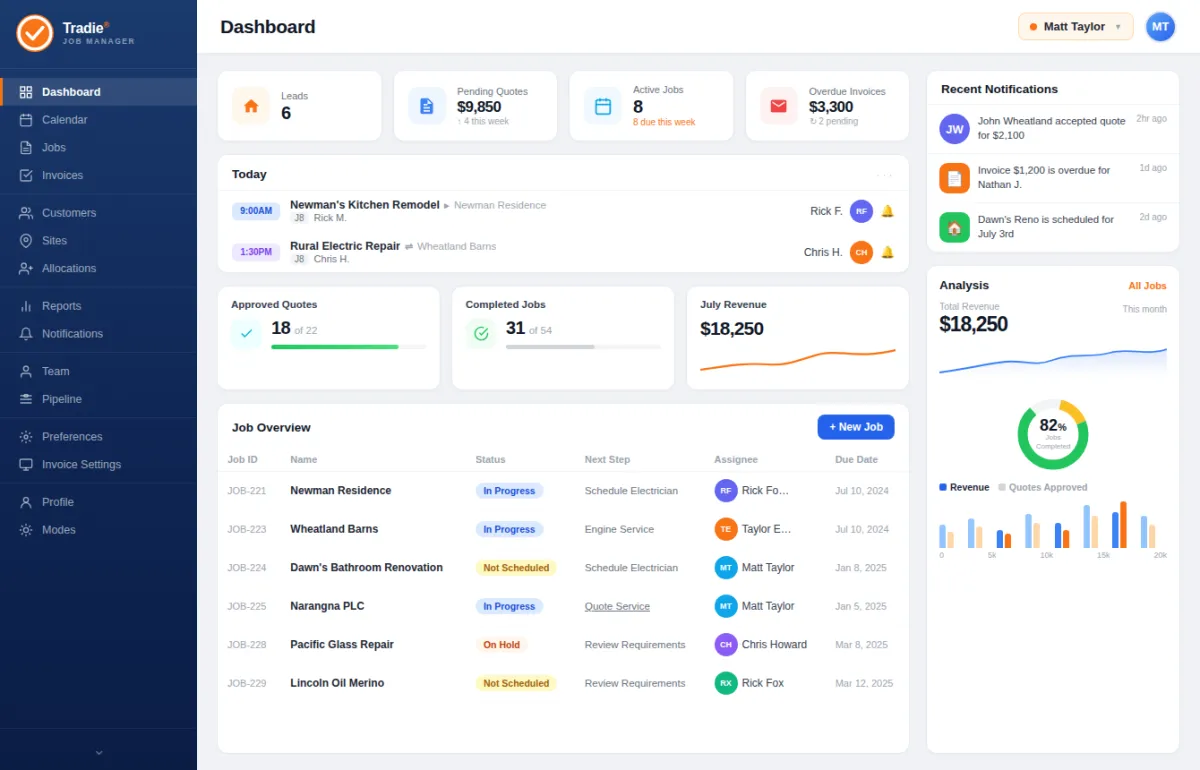Open the This month period selector
Image resolution: width=1200 pixels, height=770 pixels.
click(1144, 309)
